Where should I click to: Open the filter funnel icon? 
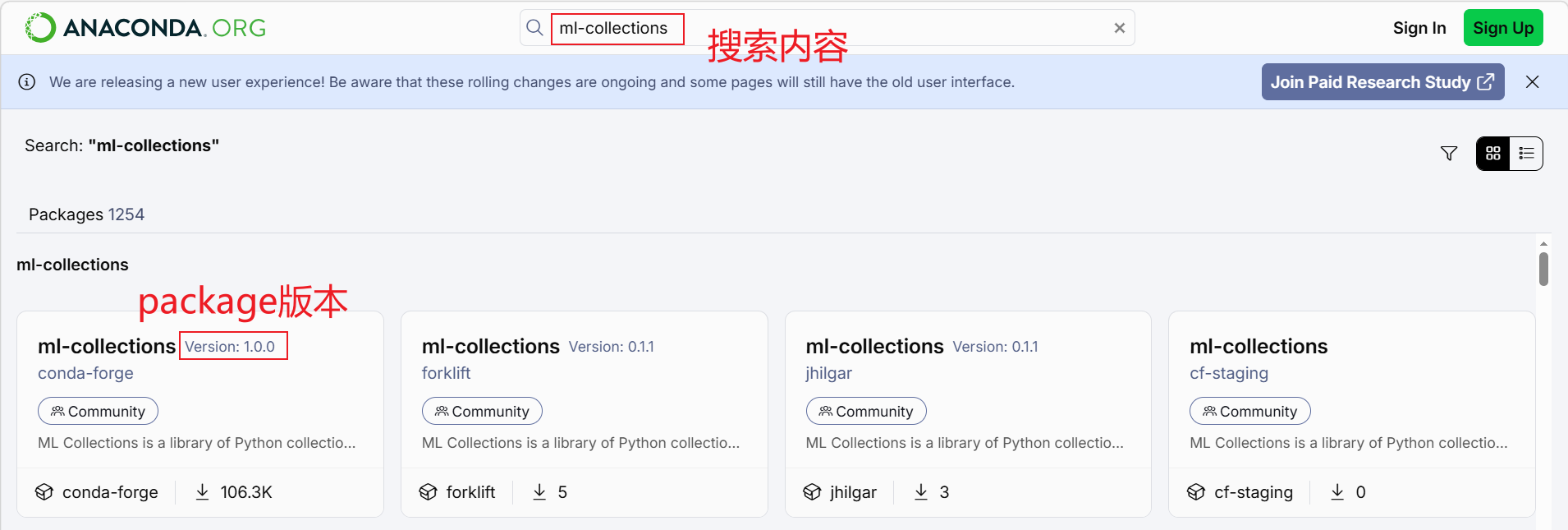coord(1449,154)
